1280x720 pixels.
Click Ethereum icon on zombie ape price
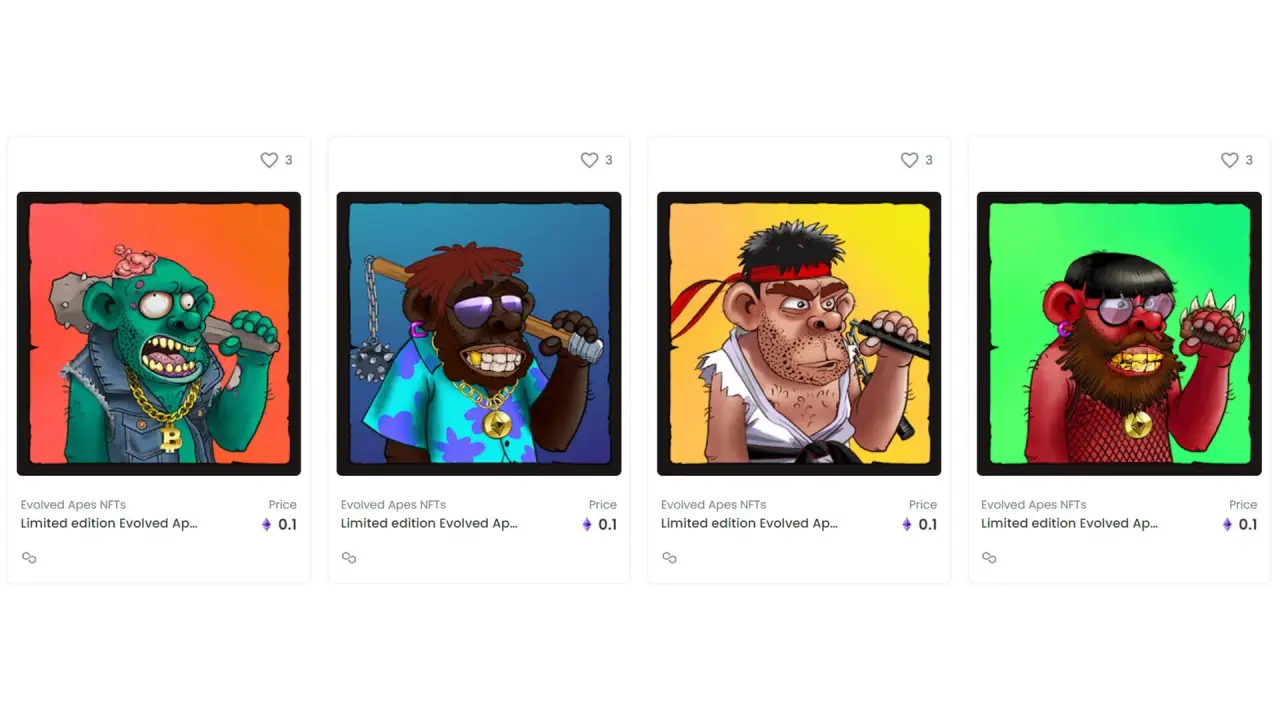[x=267, y=525]
